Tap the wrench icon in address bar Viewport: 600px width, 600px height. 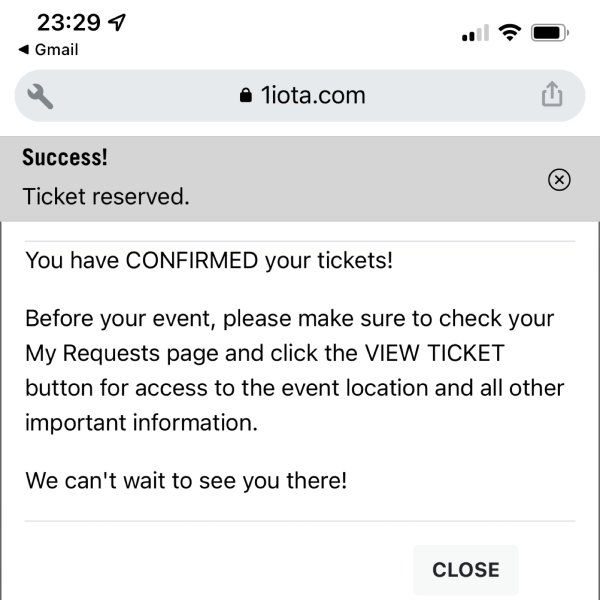click(x=40, y=96)
